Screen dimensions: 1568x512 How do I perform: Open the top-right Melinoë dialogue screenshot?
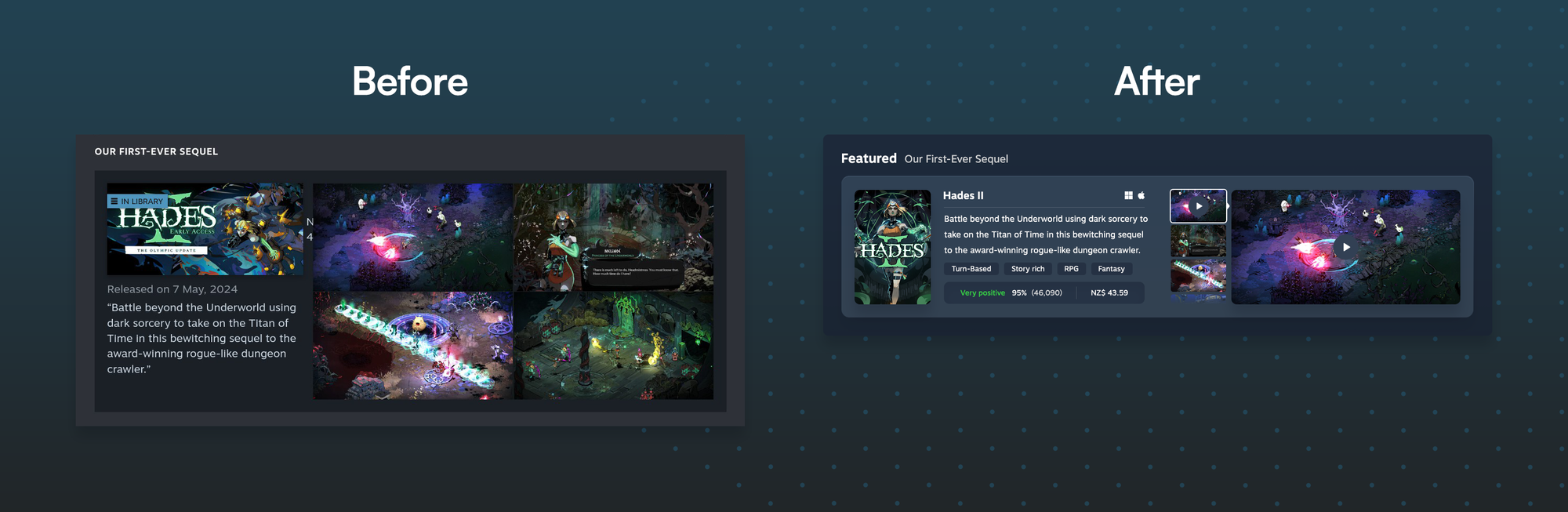(x=613, y=237)
